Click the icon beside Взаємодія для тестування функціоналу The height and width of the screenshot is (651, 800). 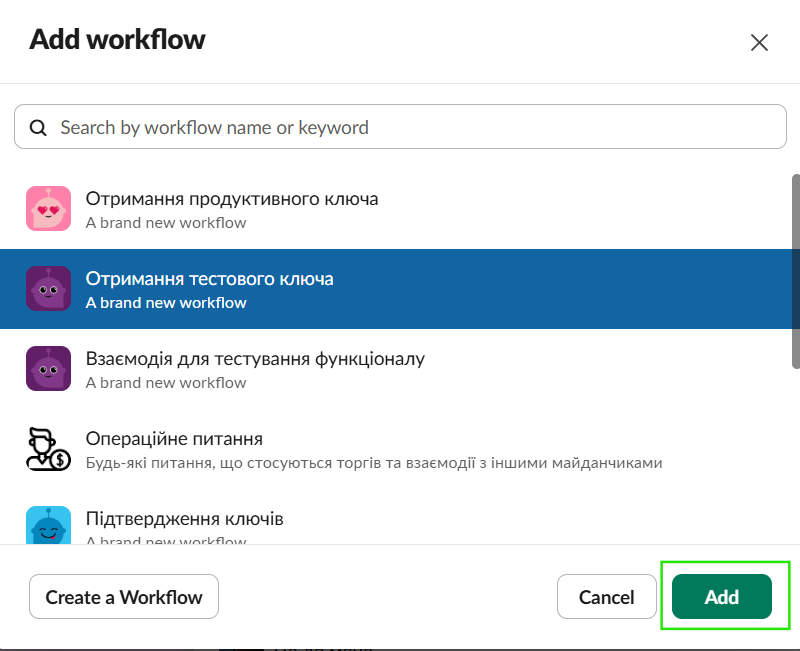(x=48, y=369)
